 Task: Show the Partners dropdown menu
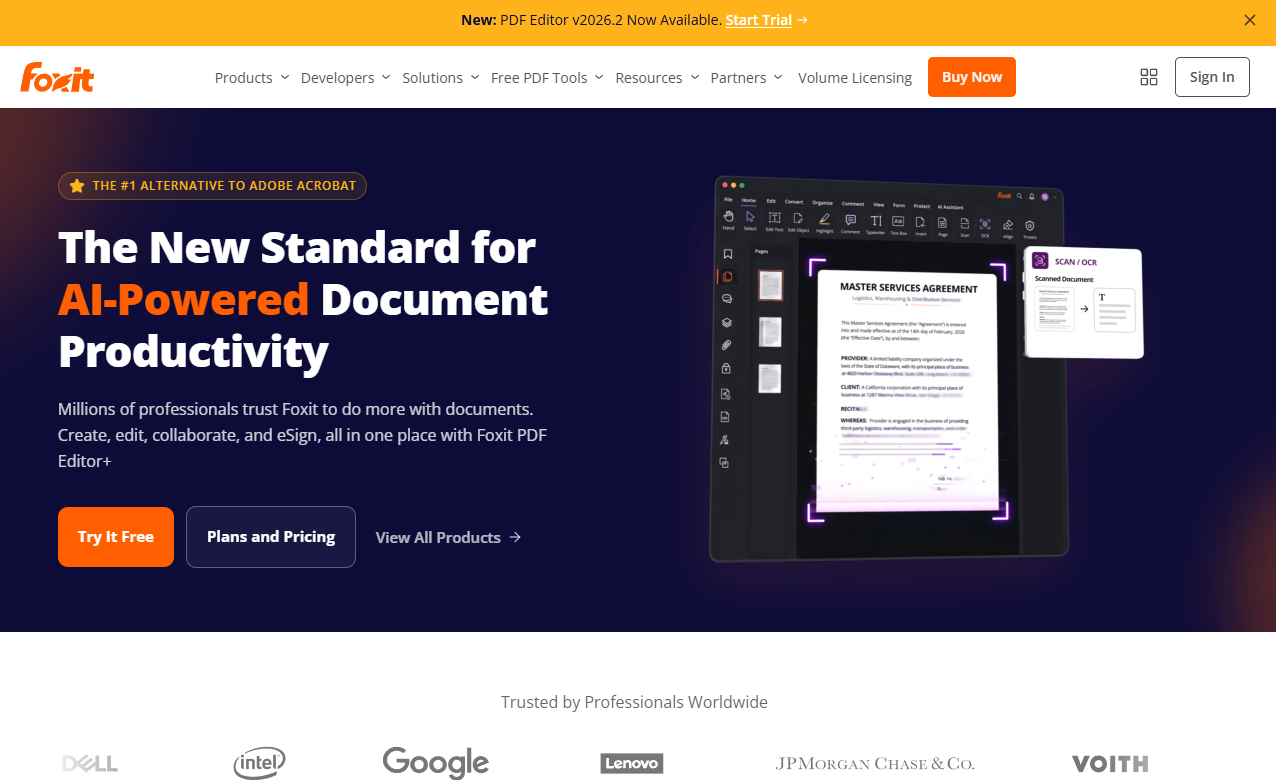pyautogui.click(x=746, y=78)
